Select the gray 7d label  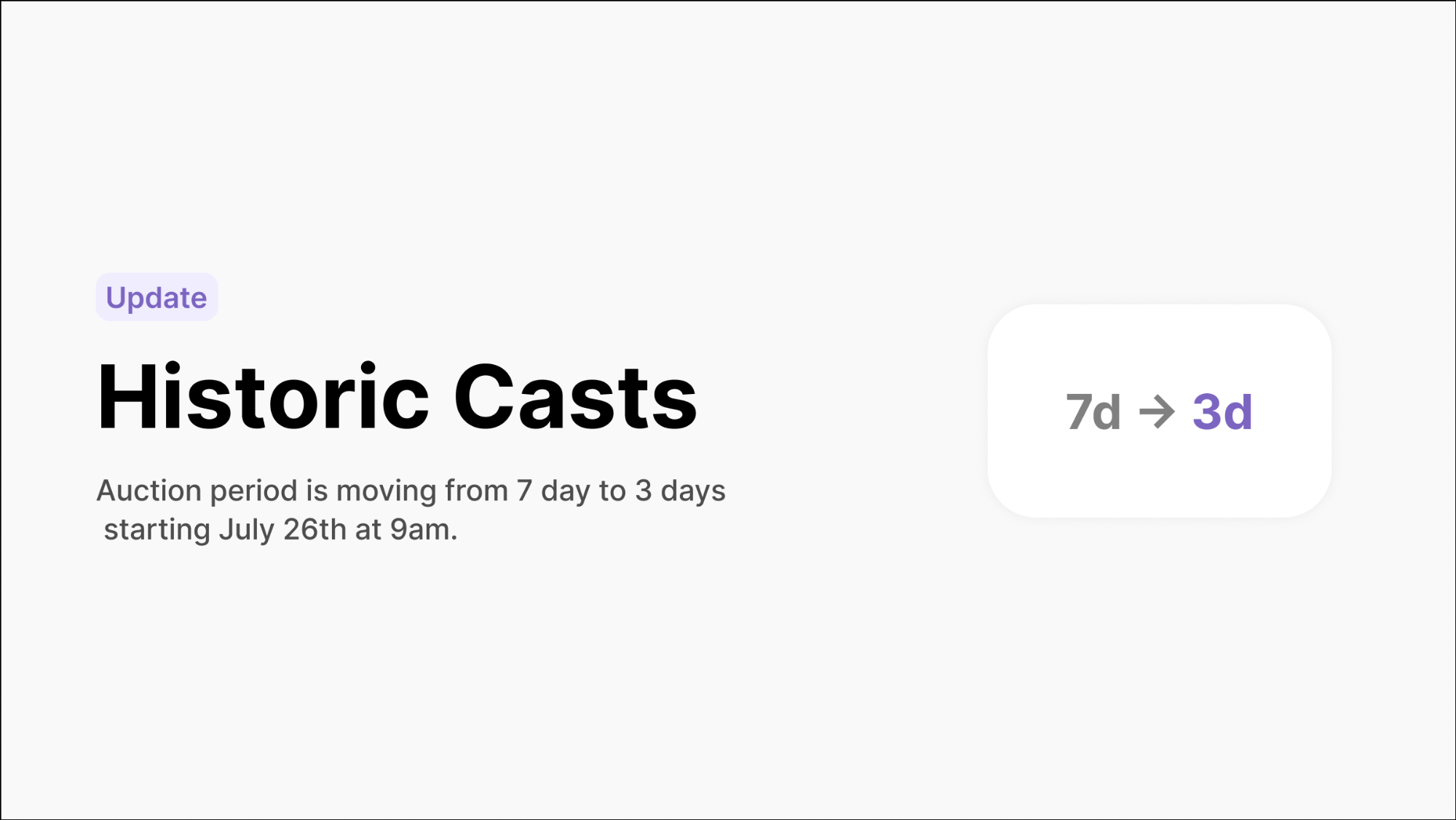(x=1093, y=412)
